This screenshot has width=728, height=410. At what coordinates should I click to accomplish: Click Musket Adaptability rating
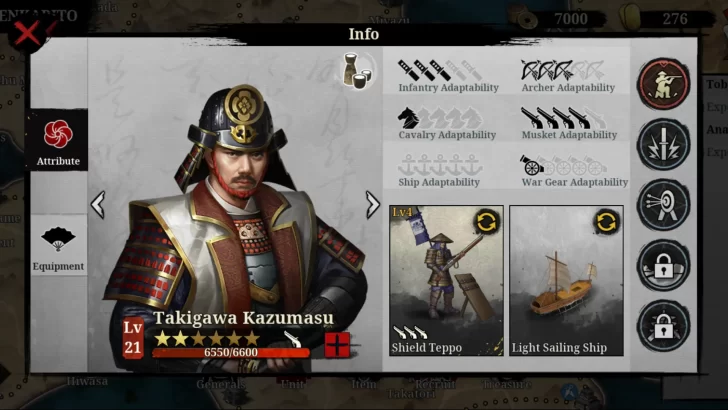563,118
